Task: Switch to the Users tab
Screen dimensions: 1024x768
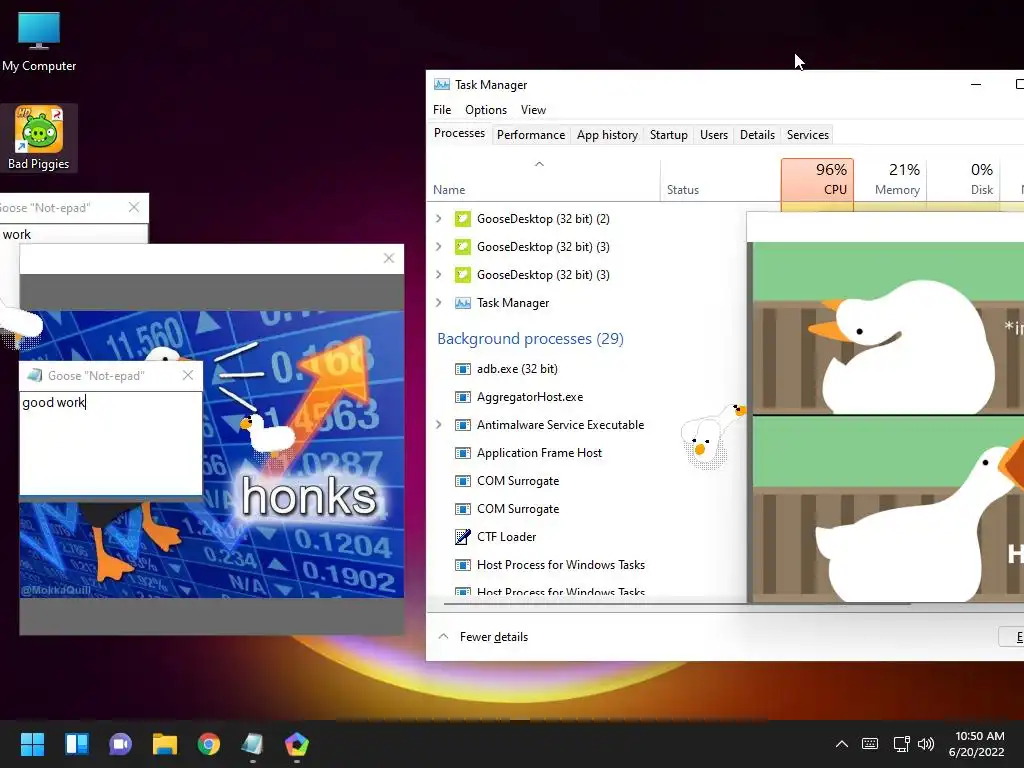Action: coord(714,135)
